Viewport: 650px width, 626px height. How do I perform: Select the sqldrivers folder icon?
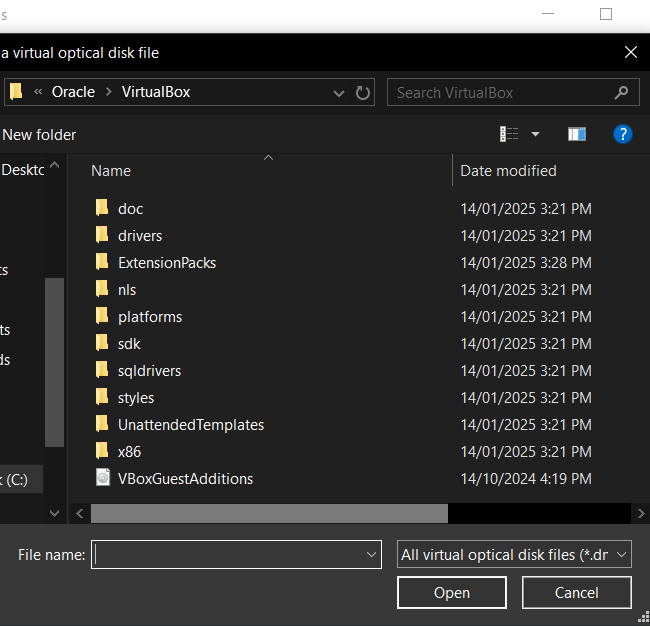102,369
